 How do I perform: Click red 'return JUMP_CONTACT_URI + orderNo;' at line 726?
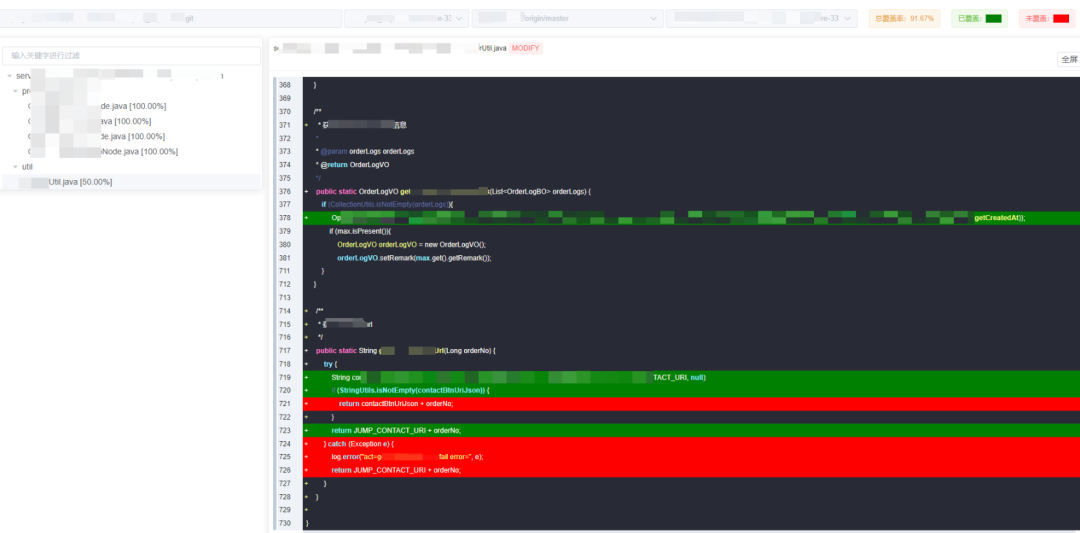691,470
